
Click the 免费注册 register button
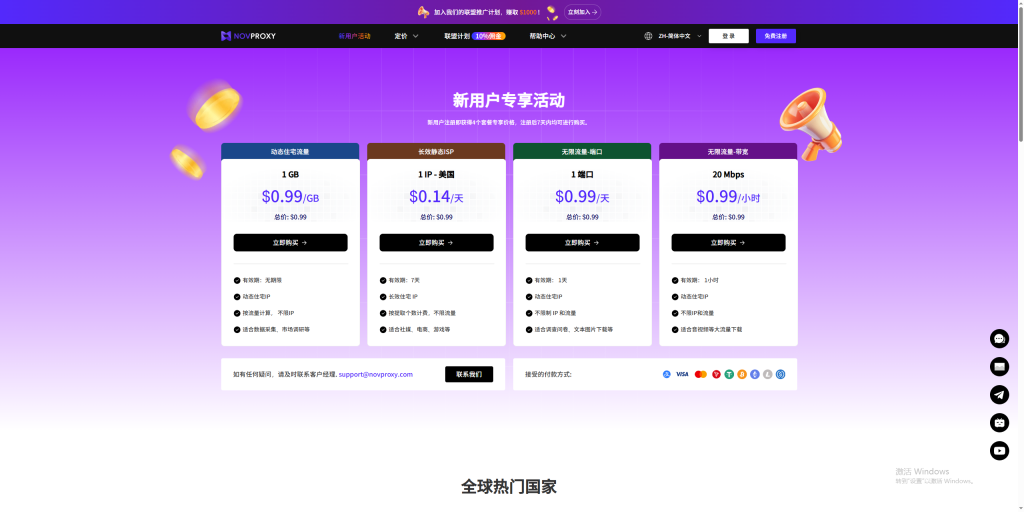pyautogui.click(x=775, y=36)
